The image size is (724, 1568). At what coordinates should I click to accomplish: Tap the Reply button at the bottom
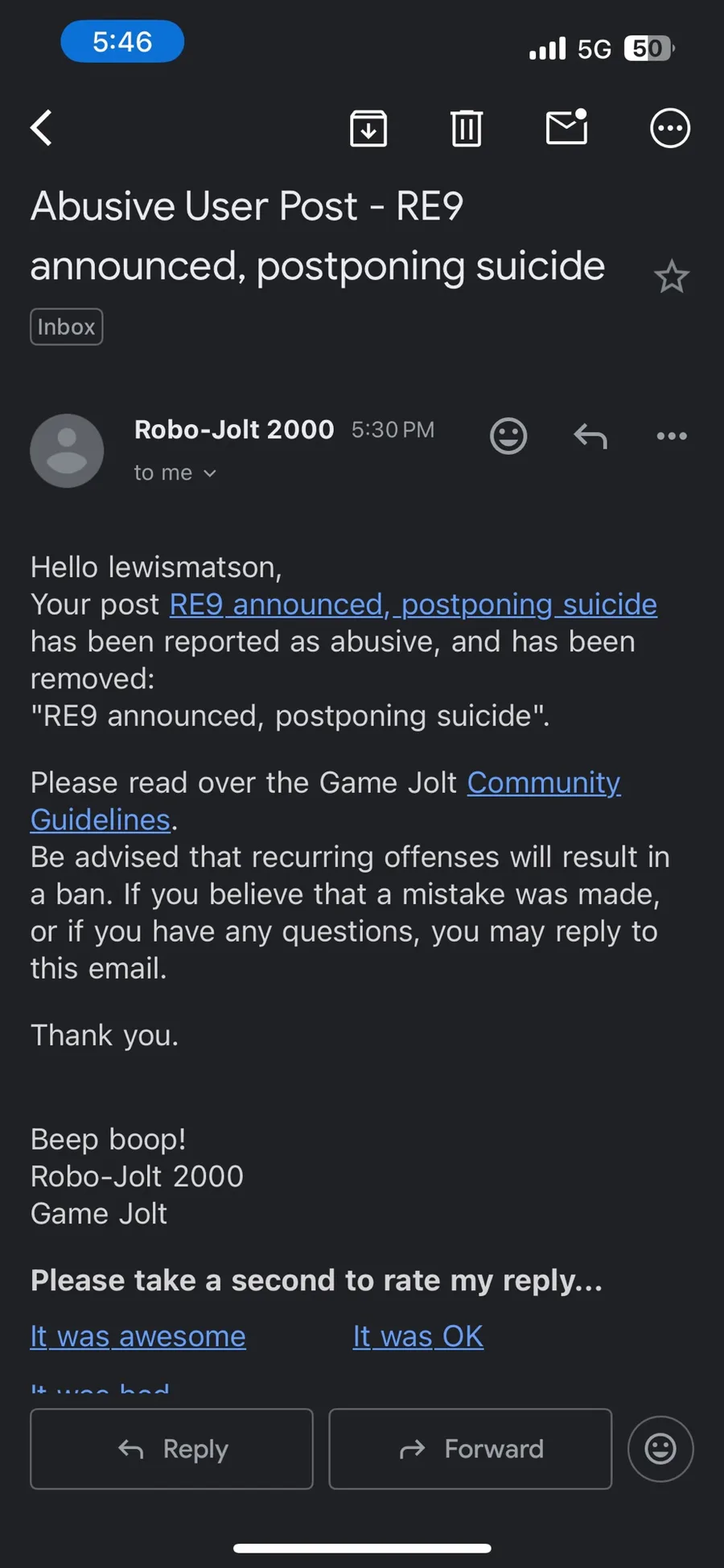(x=171, y=1449)
